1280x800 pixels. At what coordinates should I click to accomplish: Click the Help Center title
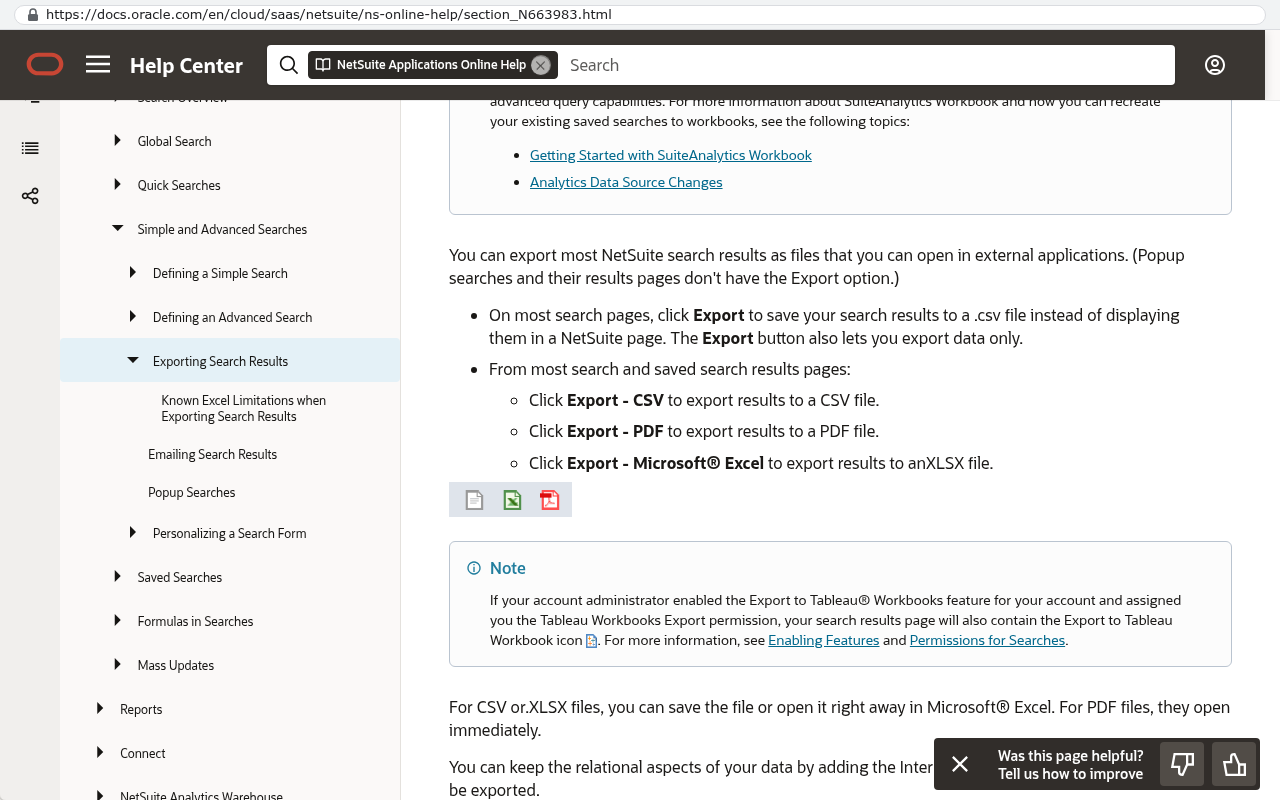click(x=186, y=65)
